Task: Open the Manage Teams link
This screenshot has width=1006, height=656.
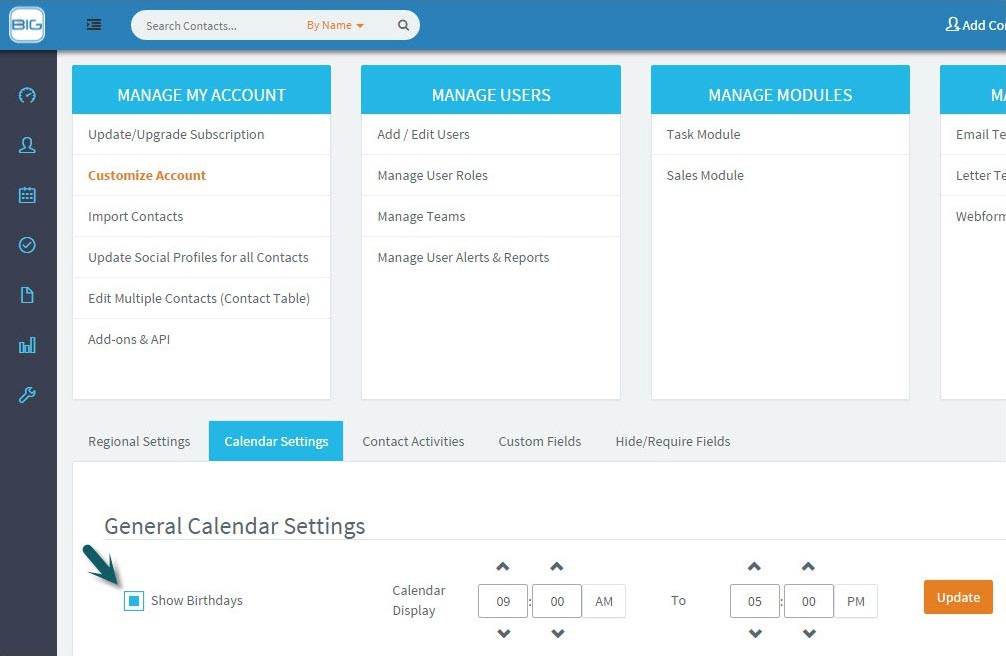Action: pyautogui.click(x=422, y=217)
